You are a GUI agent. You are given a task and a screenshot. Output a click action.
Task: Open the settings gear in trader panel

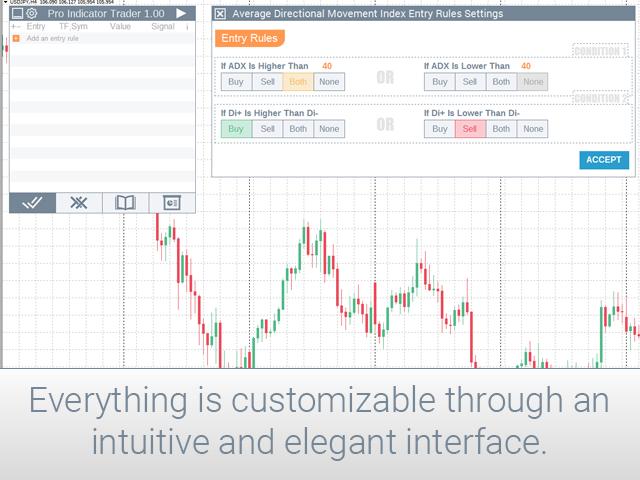31,13
